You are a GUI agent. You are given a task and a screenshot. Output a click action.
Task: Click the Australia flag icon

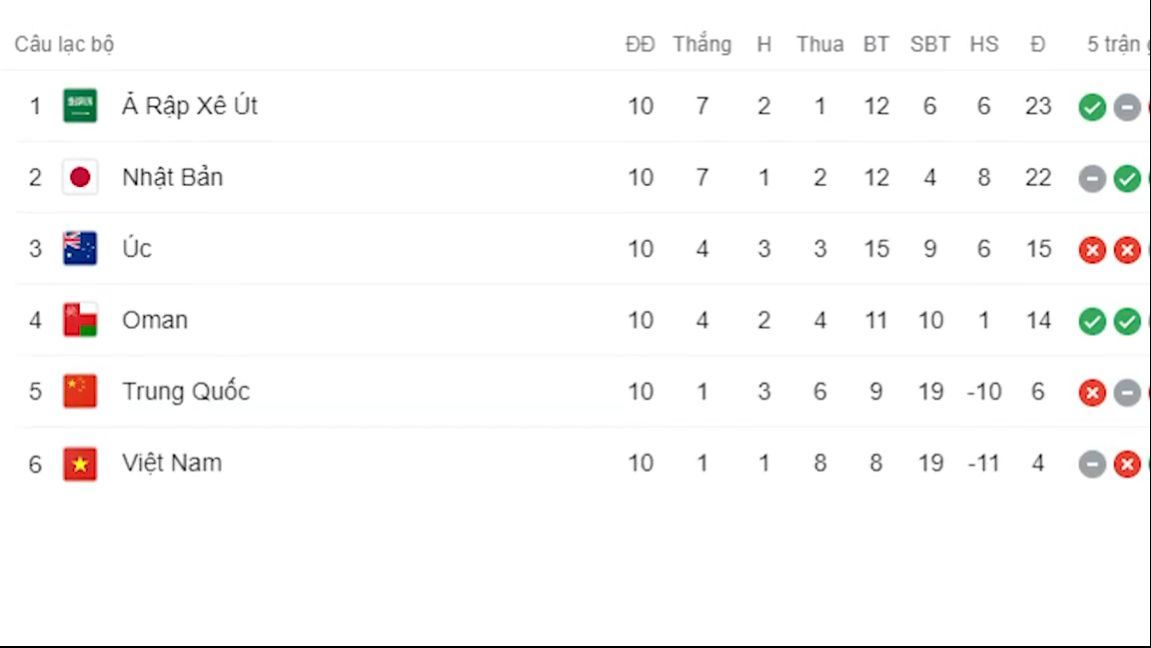80,248
